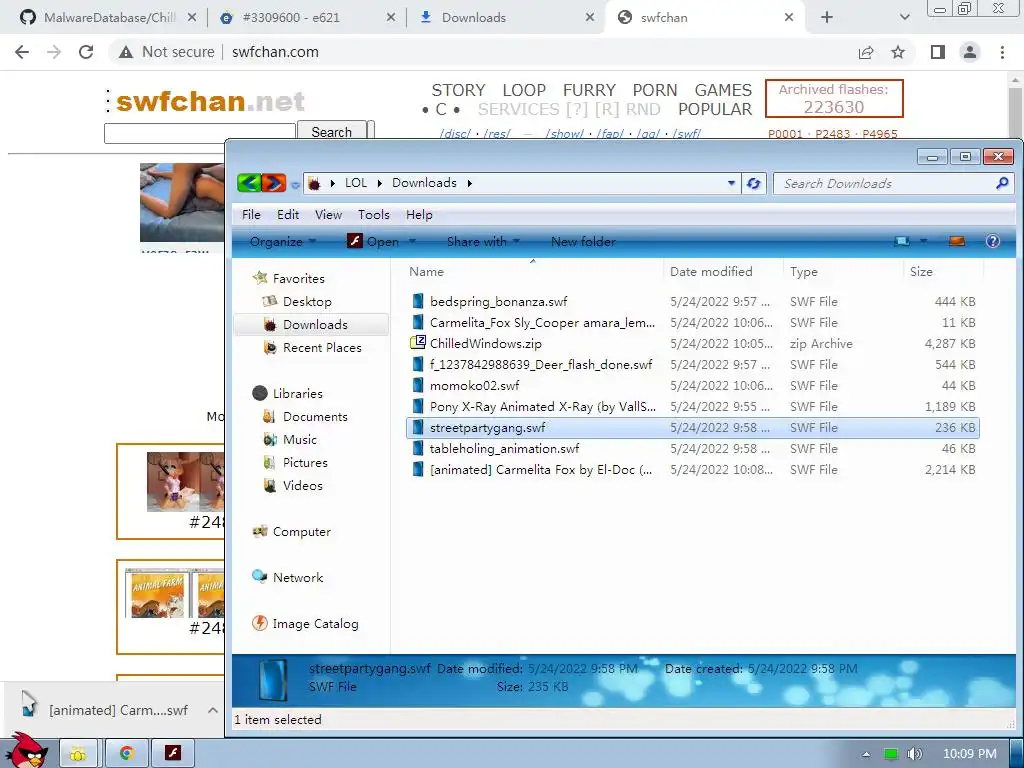Screen dimensions: 1024x768
Task: Click the Search Downloads input field
Action: point(884,184)
